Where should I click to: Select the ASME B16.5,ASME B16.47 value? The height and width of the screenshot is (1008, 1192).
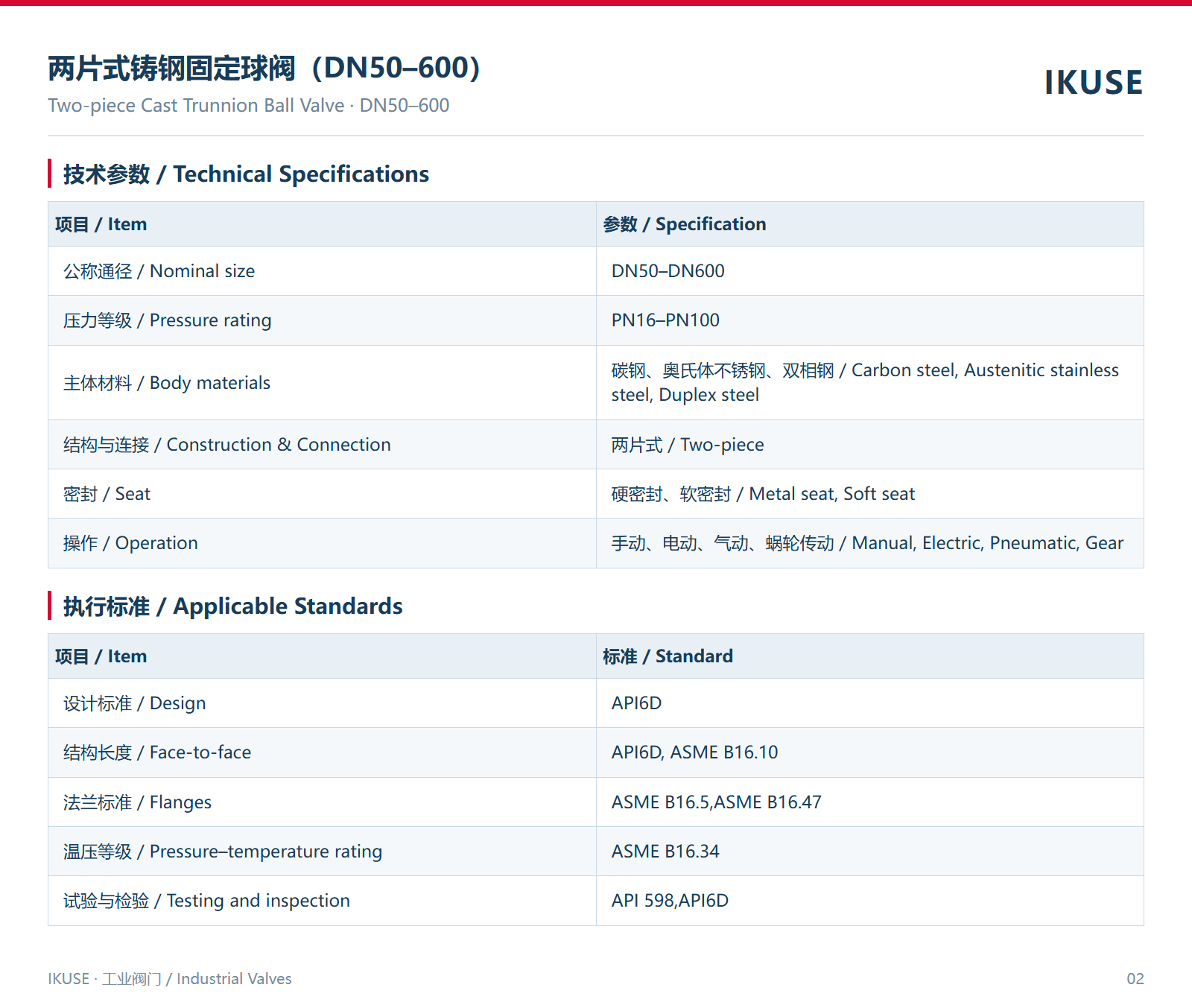pyautogui.click(x=716, y=802)
